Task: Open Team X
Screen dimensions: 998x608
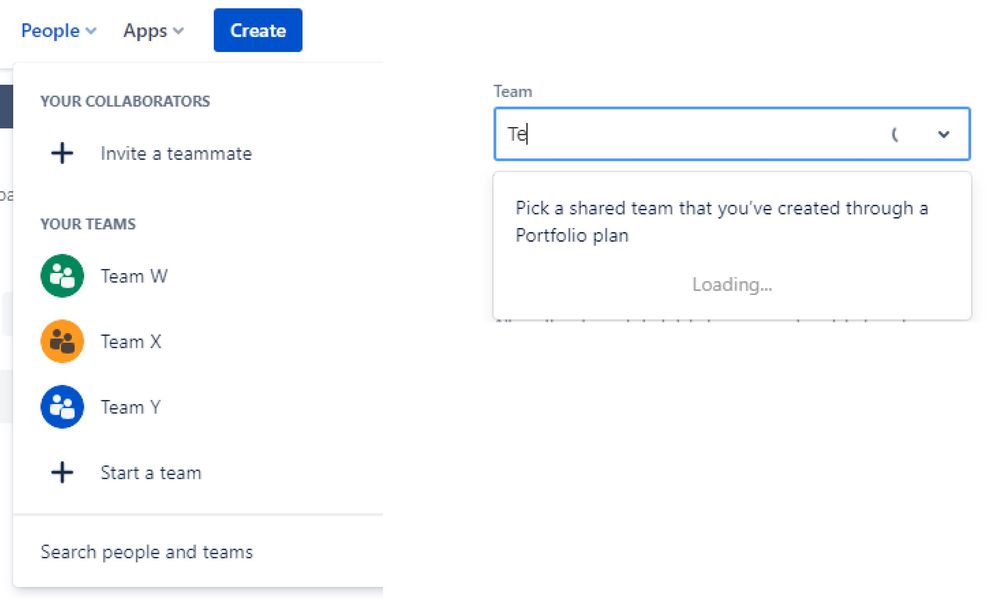Action: click(131, 342)
